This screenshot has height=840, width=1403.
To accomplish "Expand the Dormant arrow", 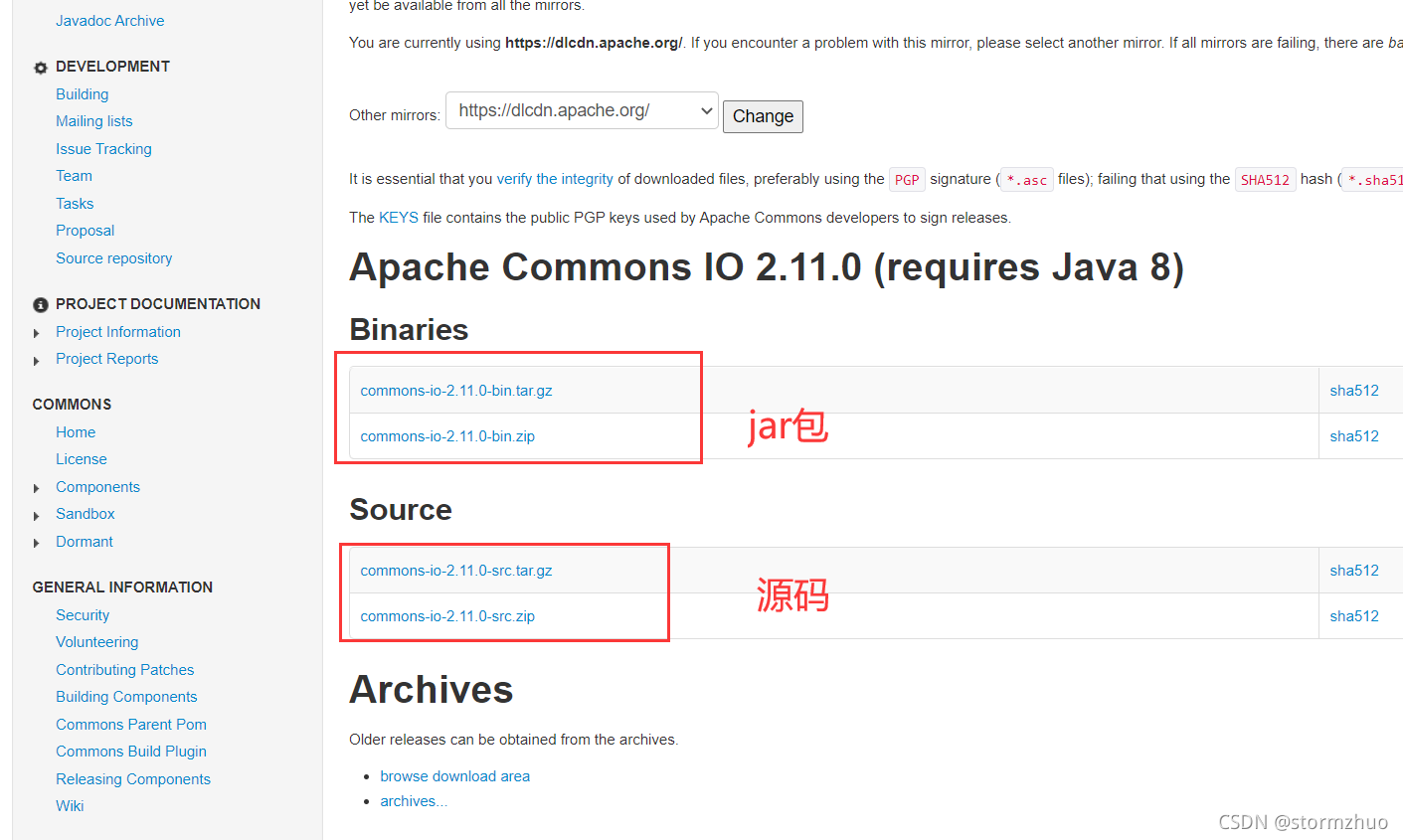I will coord(37,543).
